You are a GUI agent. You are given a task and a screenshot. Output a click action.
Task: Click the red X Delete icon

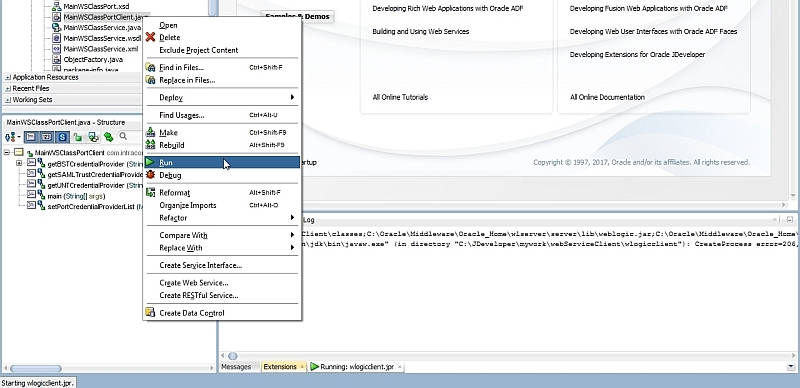tap(150, 37)
